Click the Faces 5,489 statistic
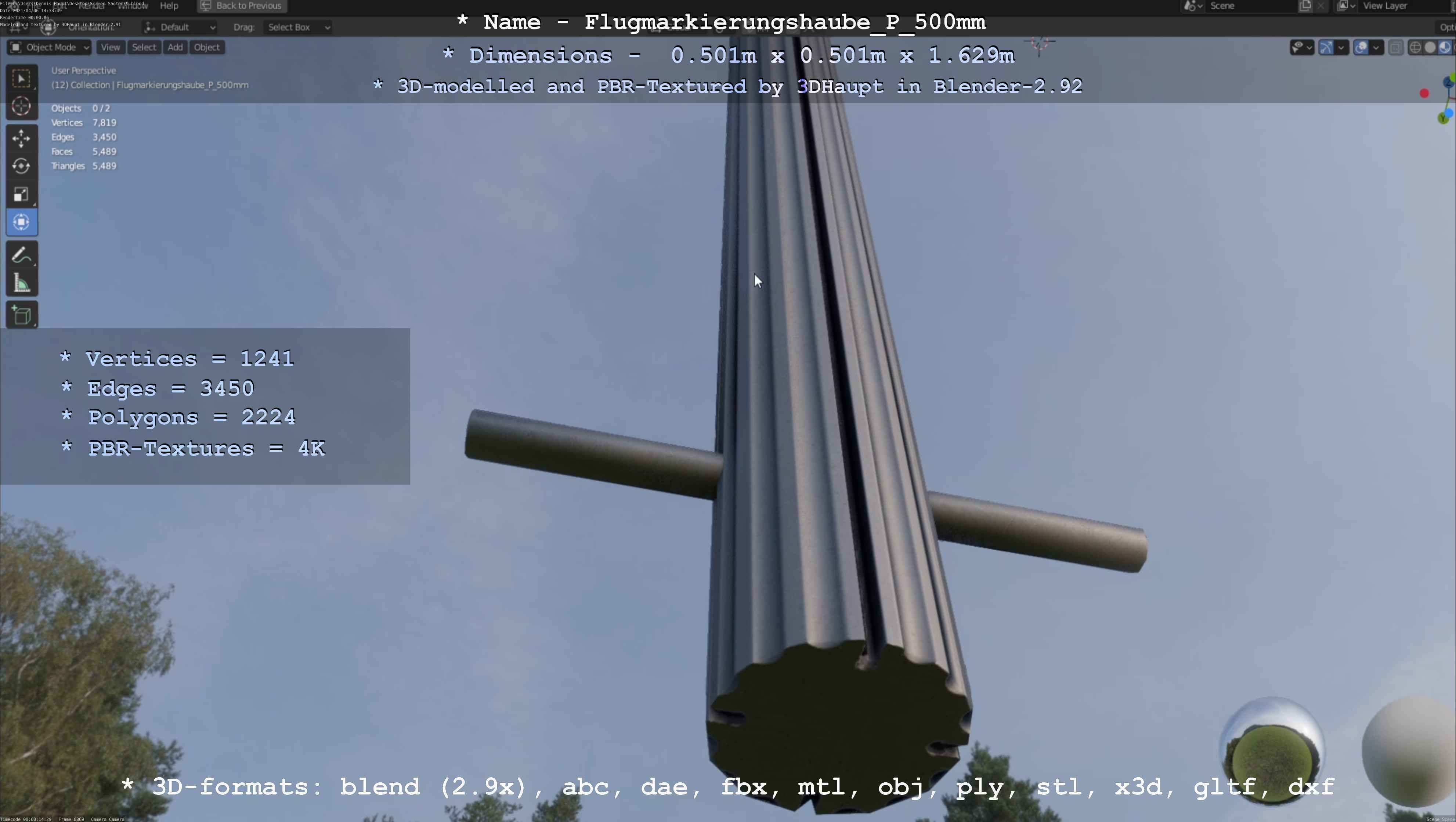The height and width of the screenshot is (822, 1456). pos(84,151)
